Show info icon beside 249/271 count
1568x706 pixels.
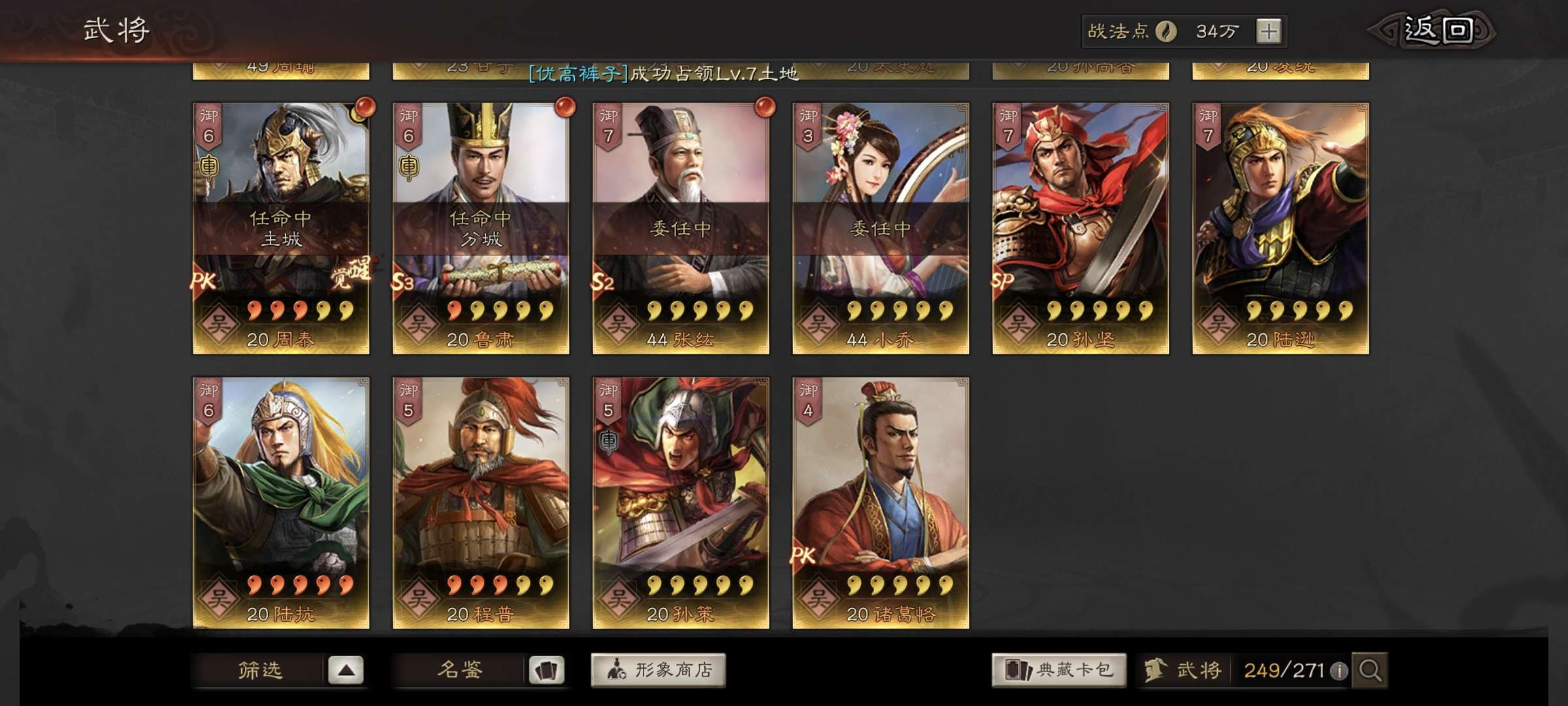coord(1339,671)
